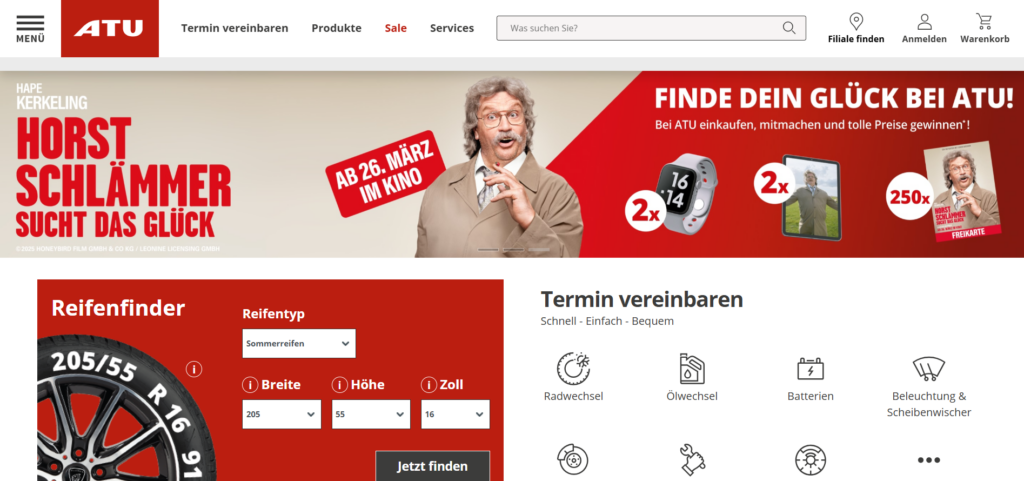
Task: Click the ATU logo
Action: coord(110,29)
